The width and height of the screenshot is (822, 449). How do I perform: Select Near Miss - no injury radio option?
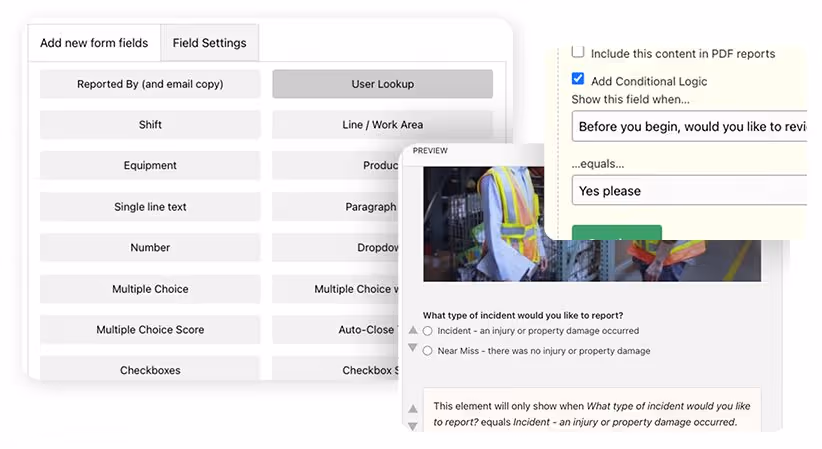(x=428, y=351)
